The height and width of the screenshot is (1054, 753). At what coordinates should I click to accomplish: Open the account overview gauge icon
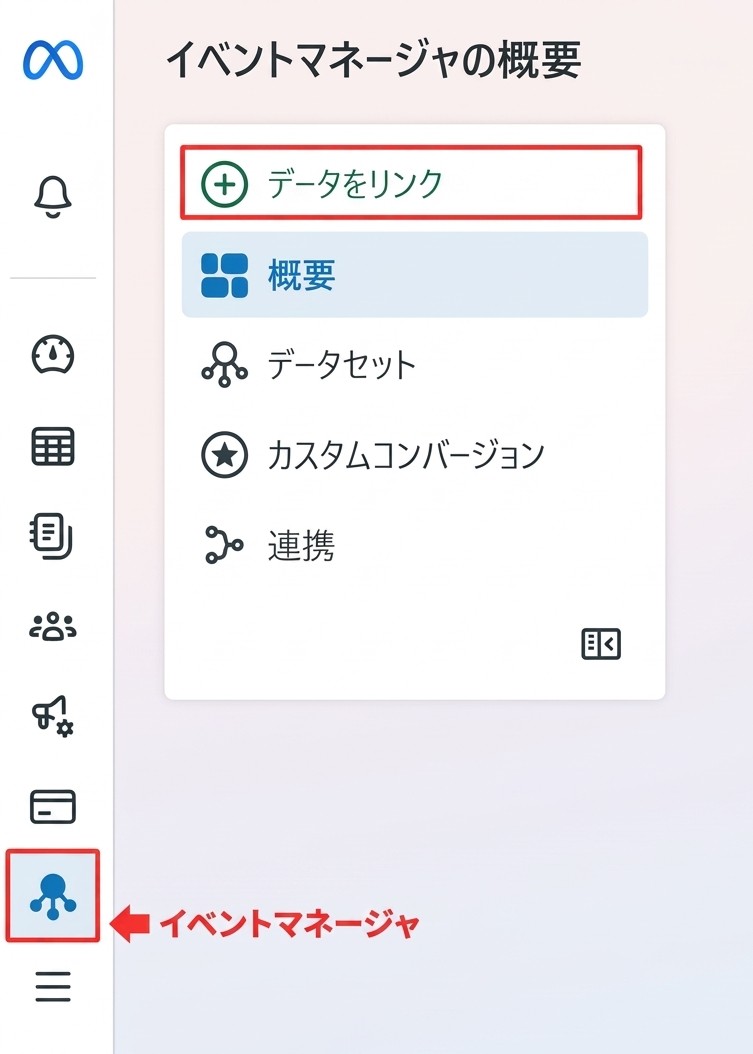coord(53,354)
